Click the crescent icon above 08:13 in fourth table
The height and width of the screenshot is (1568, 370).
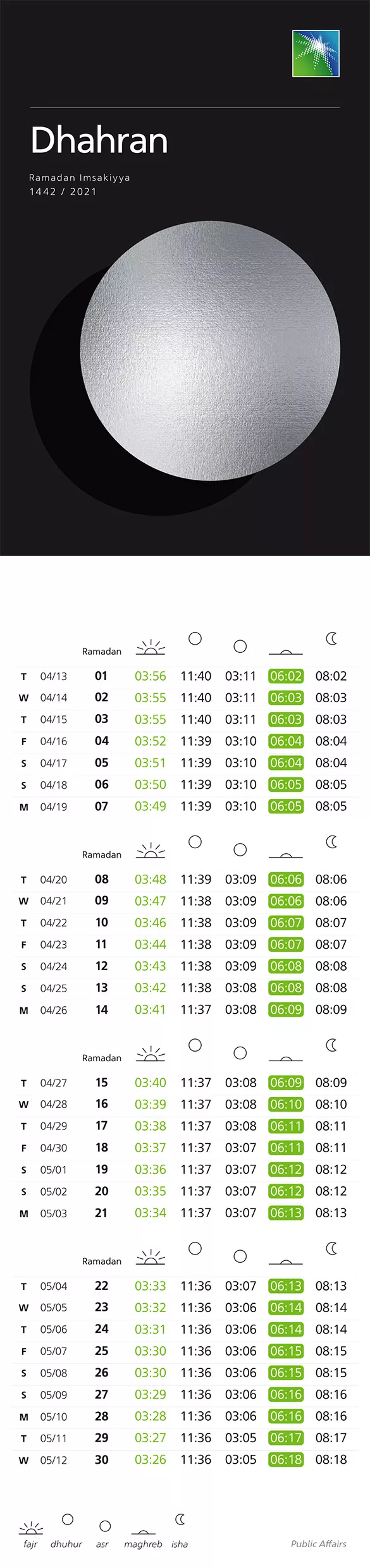tap(331, 1248)
